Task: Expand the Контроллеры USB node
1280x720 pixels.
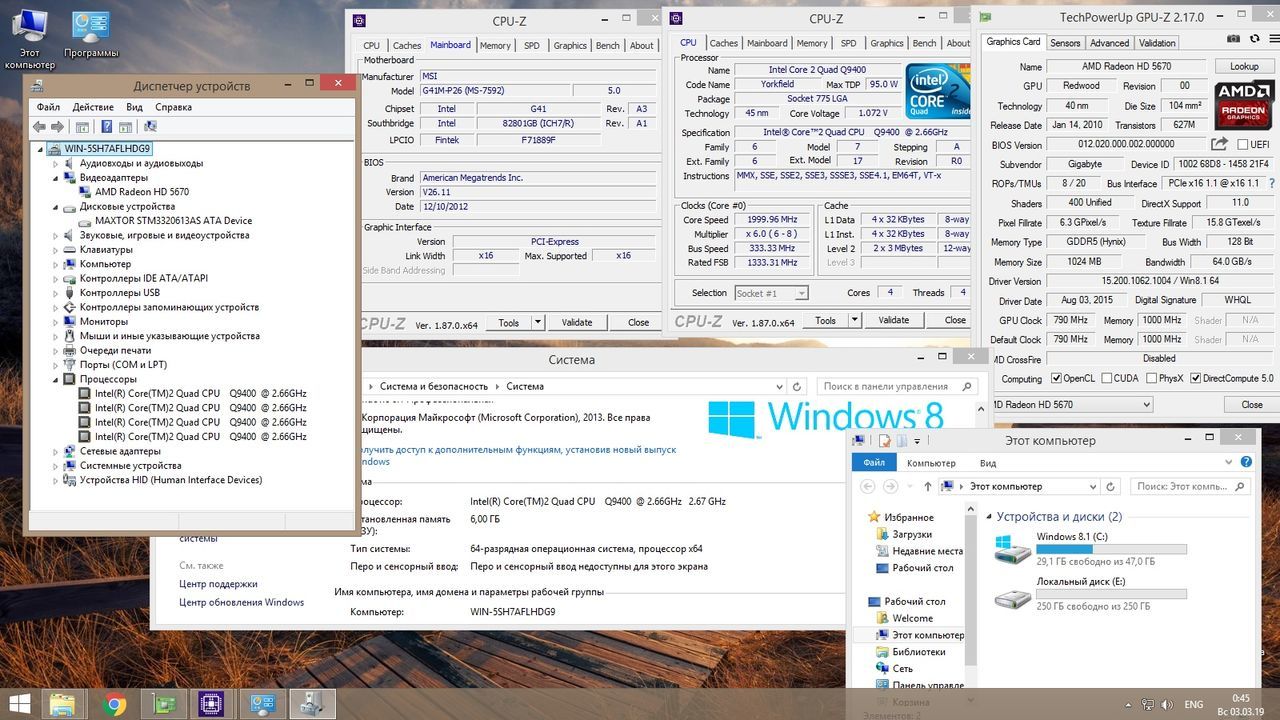Action: [x=57, y=293]
